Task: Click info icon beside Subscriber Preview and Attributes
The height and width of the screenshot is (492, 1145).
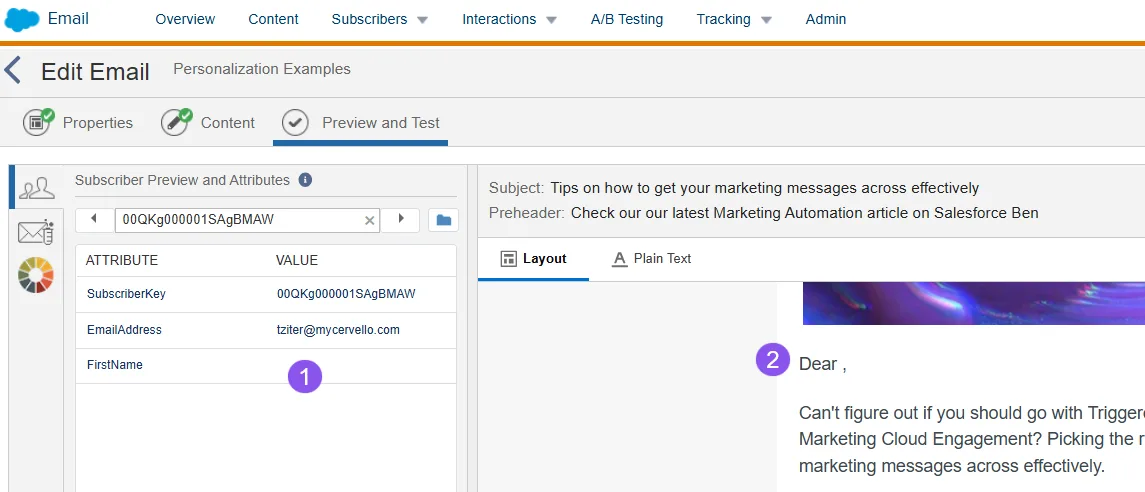Action: 305,180
